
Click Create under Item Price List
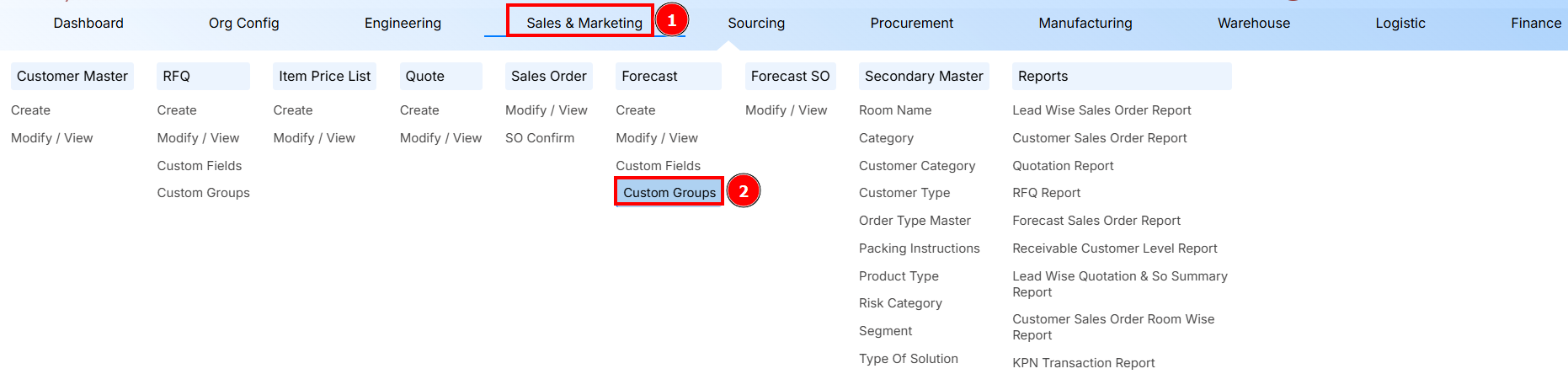click(292, 110)
